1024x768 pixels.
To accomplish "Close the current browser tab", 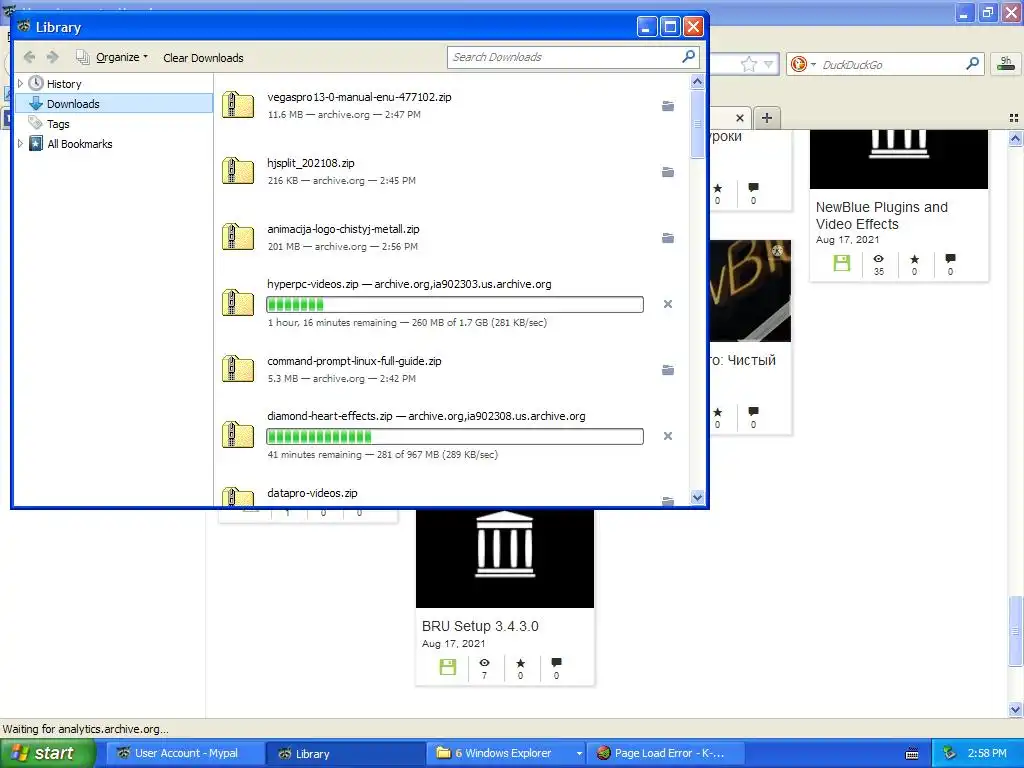I will click(739, 118).
